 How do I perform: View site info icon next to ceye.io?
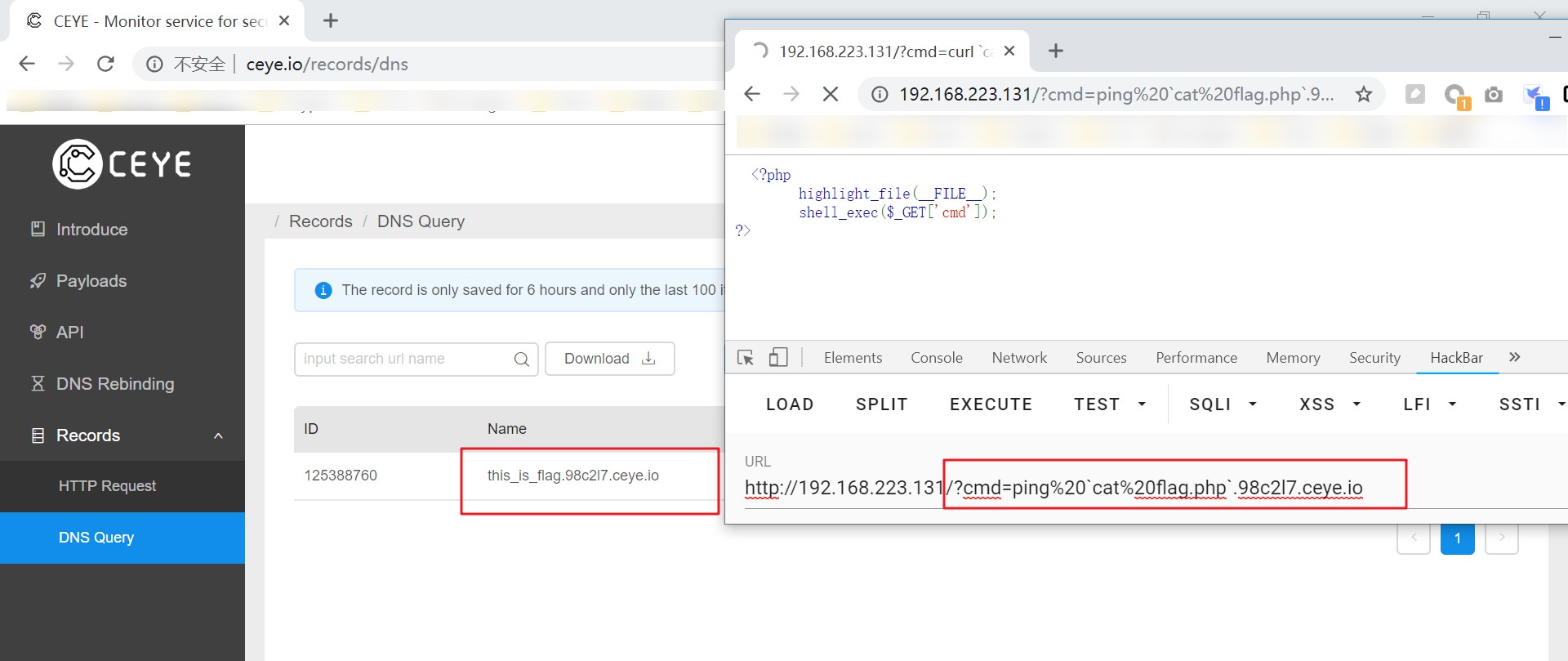(154, 64)
